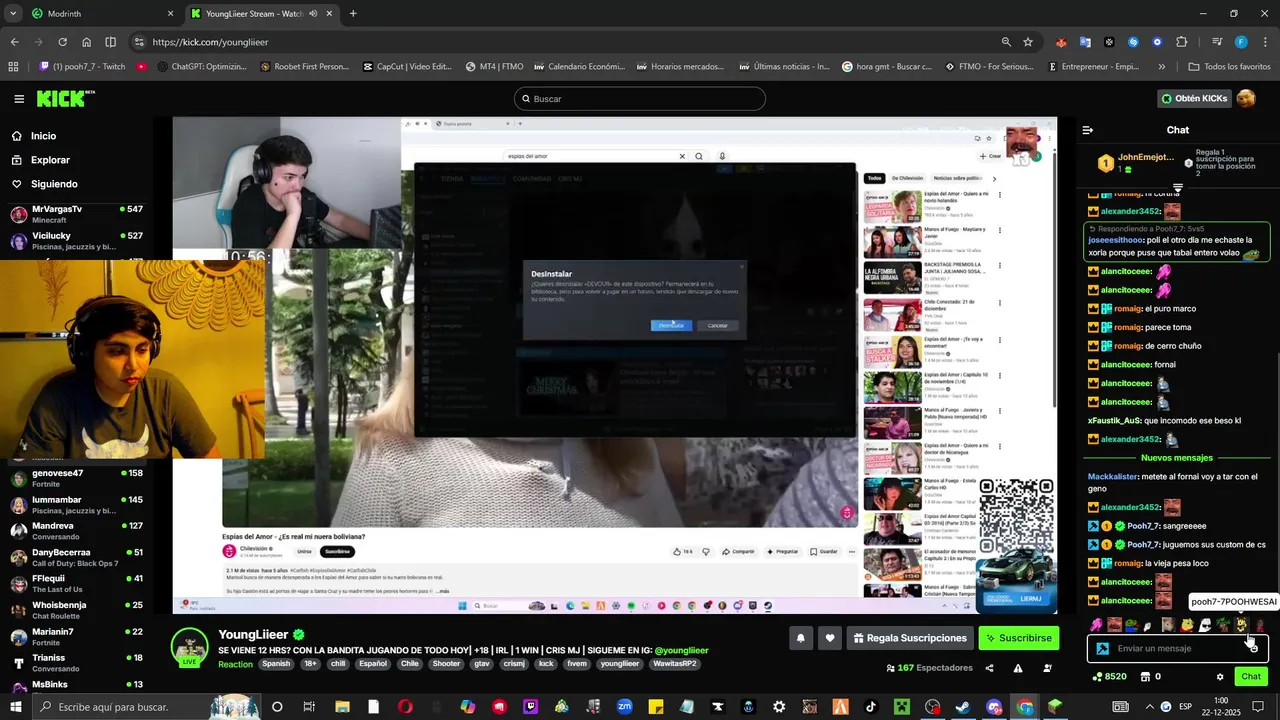Select the Pepe frog quick emote

click(1132, 625)
